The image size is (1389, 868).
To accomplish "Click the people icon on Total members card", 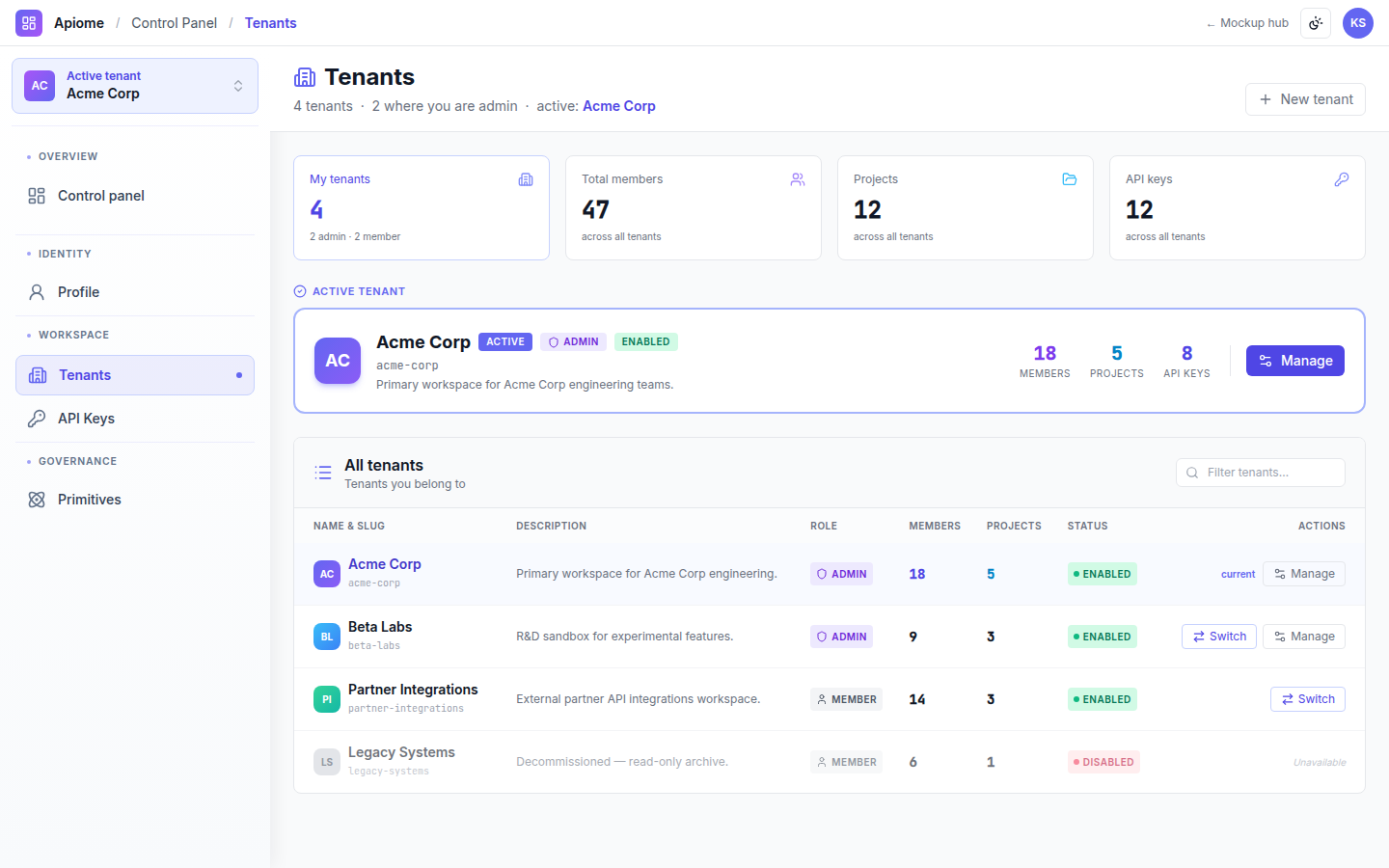I will 798,179.
